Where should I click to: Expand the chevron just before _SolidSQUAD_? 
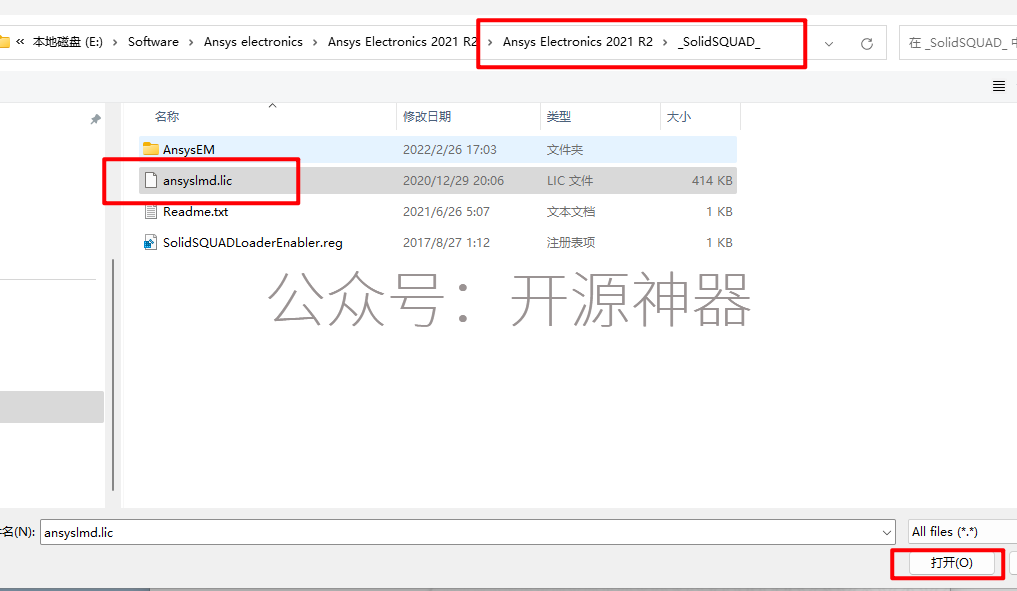coord(665,42)
